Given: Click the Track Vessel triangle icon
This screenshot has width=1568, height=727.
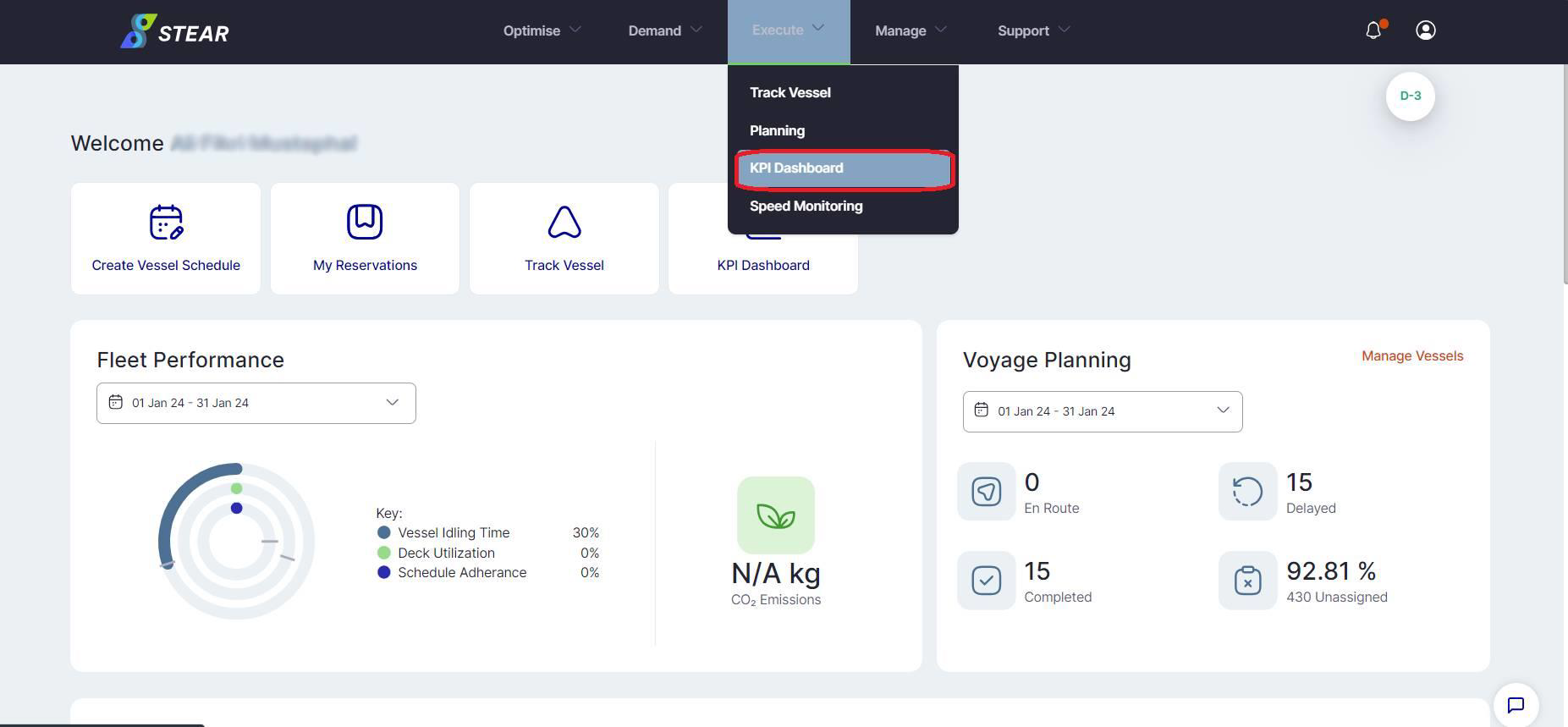Looking at the screenshot, I should pos(564,222).
